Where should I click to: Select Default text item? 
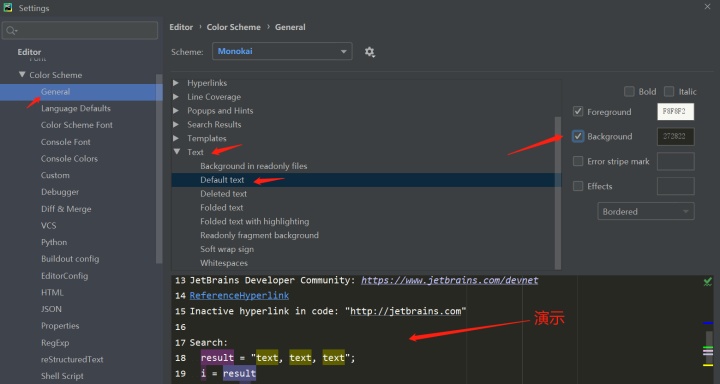pos(222,180)
